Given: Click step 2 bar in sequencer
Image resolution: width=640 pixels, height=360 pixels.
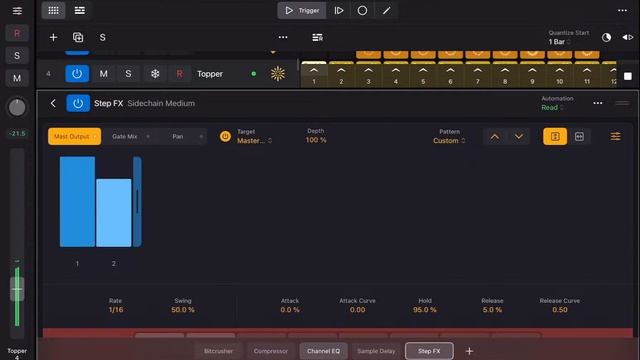Looking at the screenshot, I should tap(114, 213).
